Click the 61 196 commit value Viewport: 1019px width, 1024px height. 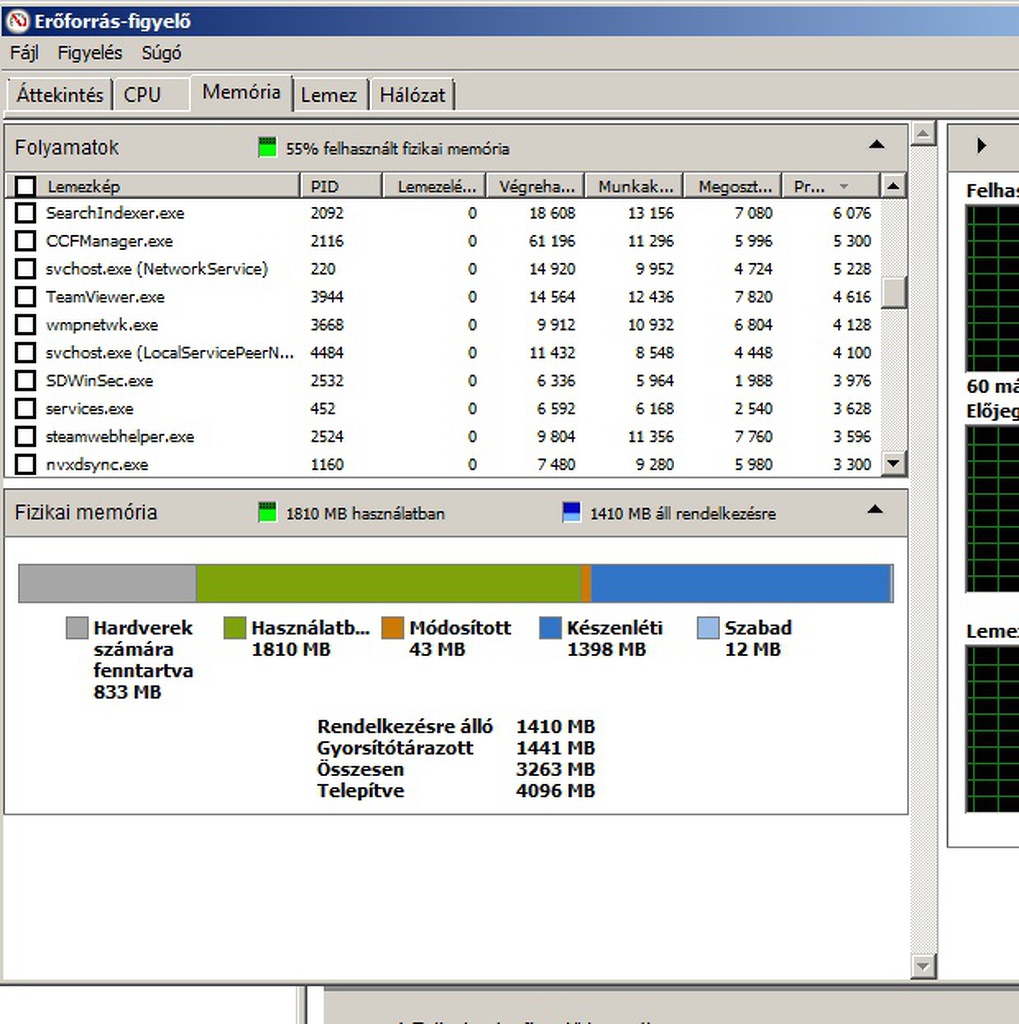click(x=552, y=241)
